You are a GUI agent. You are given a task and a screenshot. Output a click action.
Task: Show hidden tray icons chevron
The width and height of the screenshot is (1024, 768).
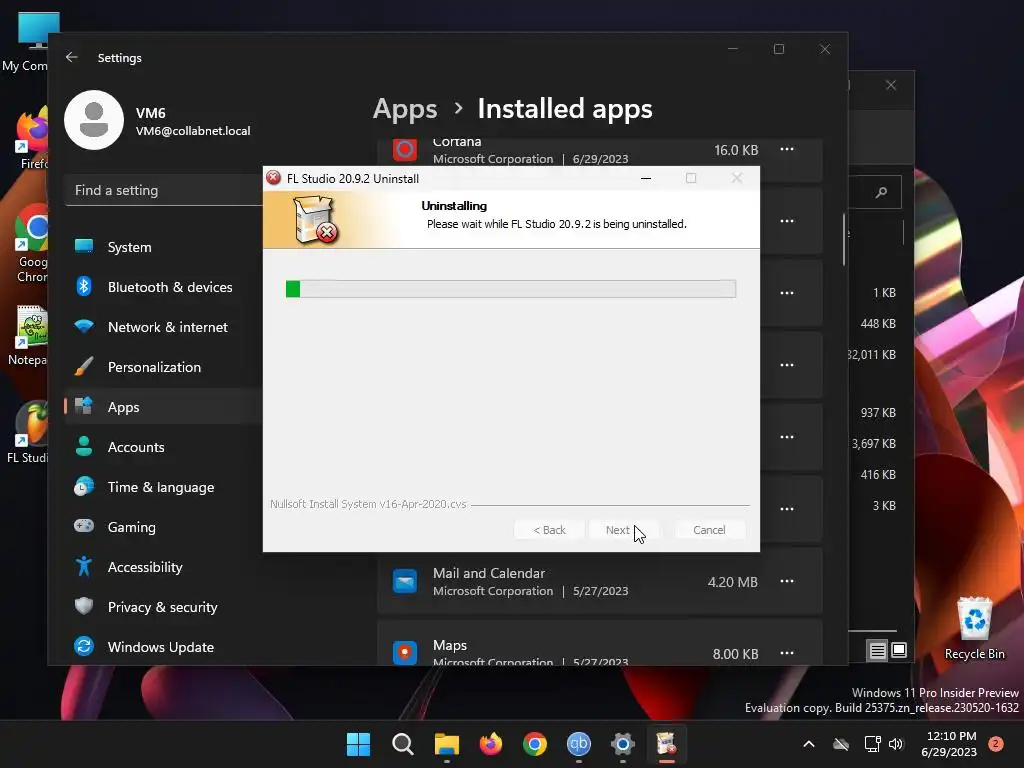coord(808,744)
